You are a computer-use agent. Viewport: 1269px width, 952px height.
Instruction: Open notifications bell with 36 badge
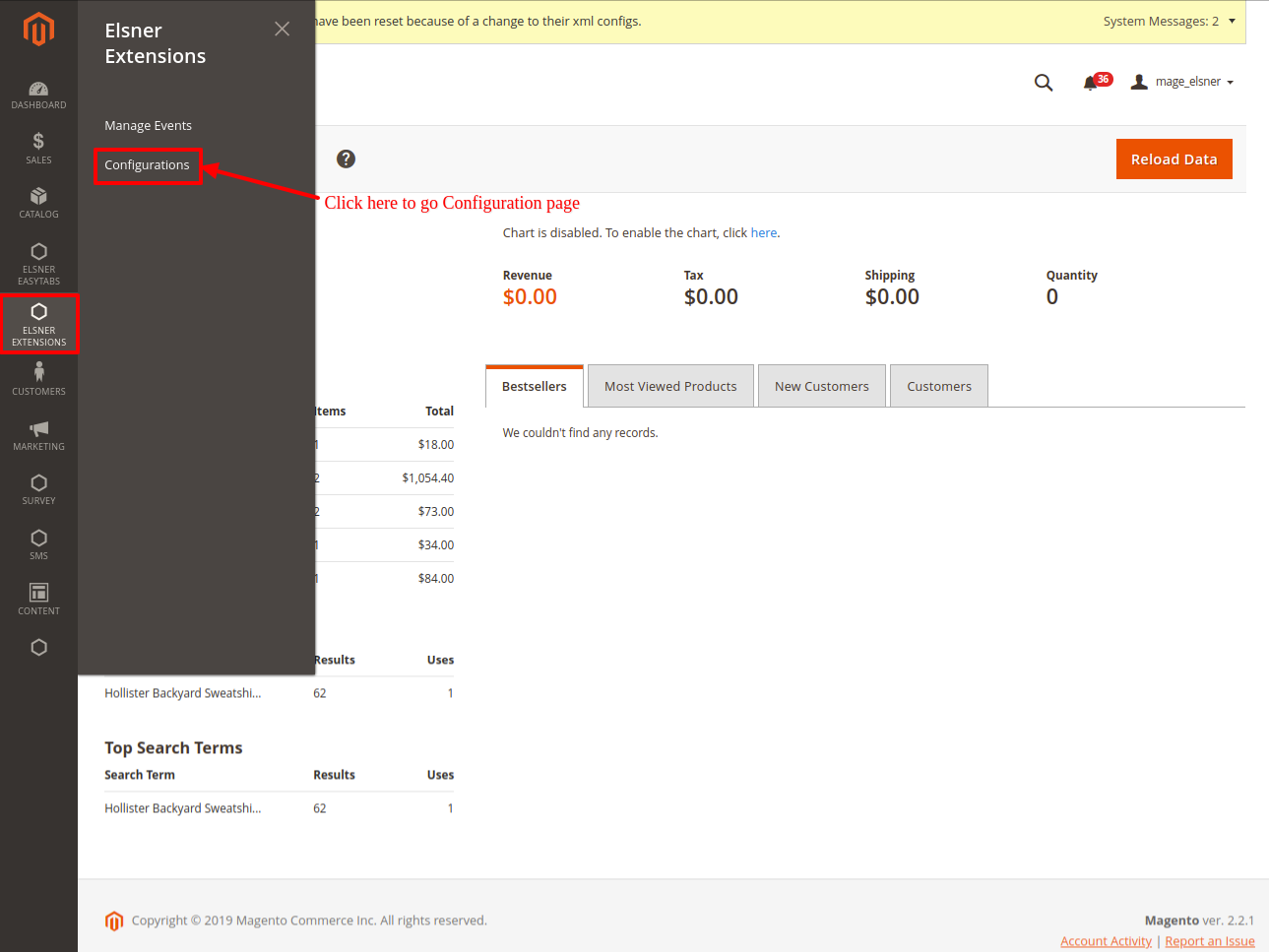[1091, 83]
